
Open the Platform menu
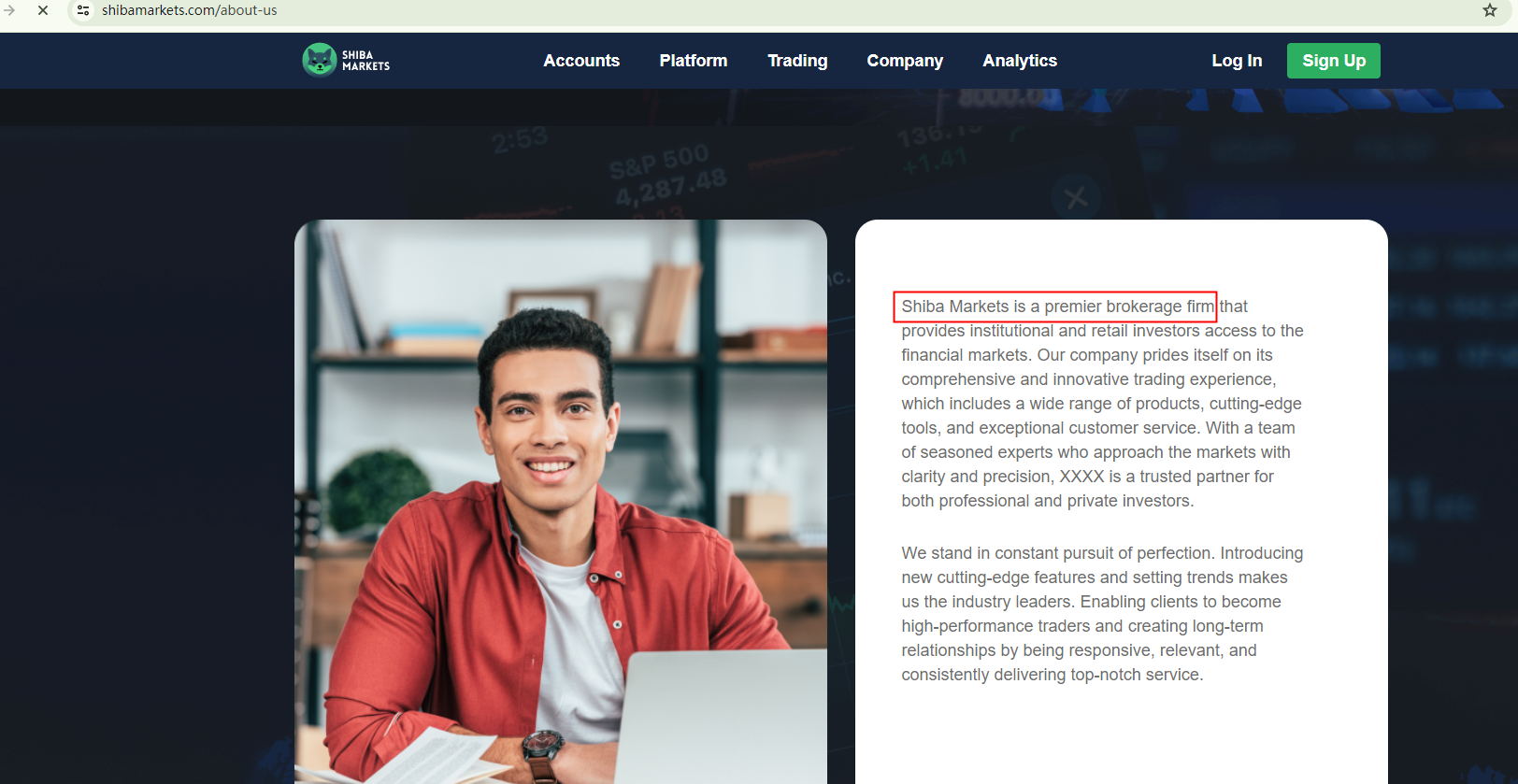(x=694, y=61)
